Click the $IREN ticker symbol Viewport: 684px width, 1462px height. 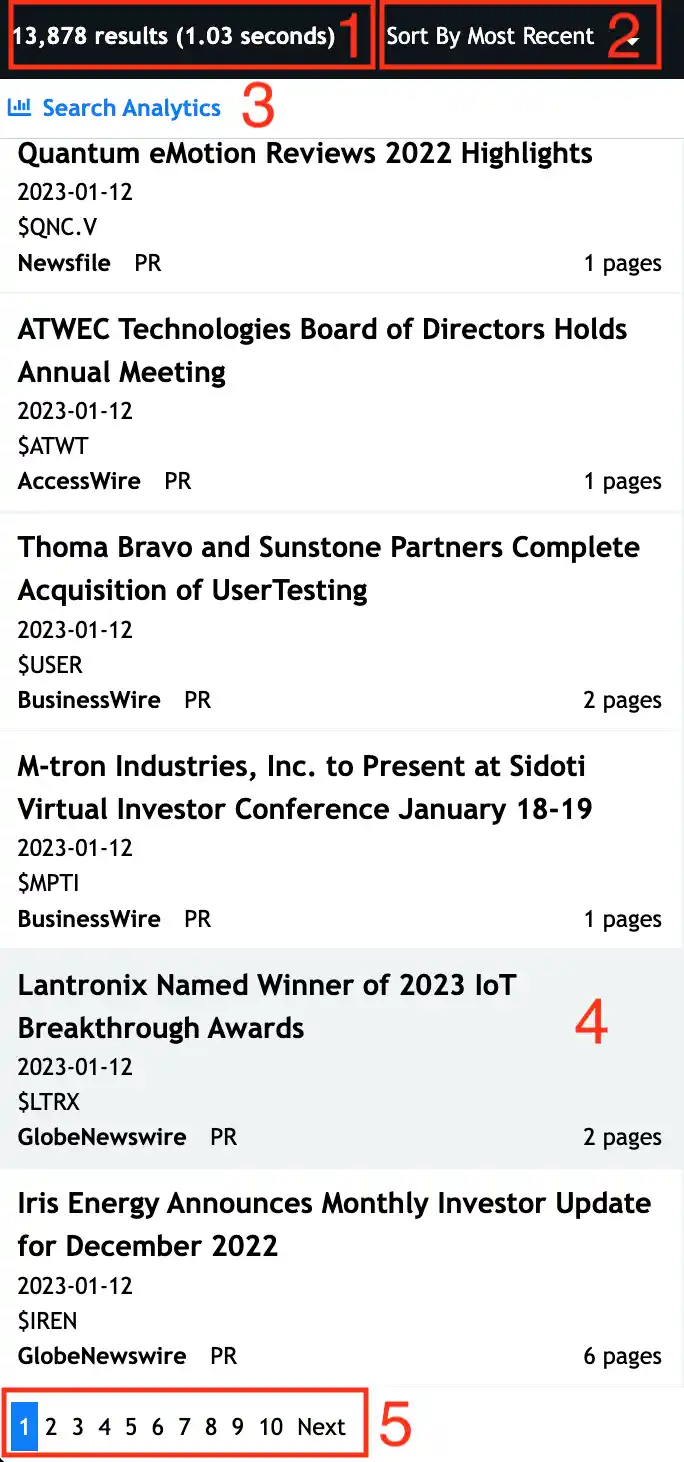[47, 1320]
